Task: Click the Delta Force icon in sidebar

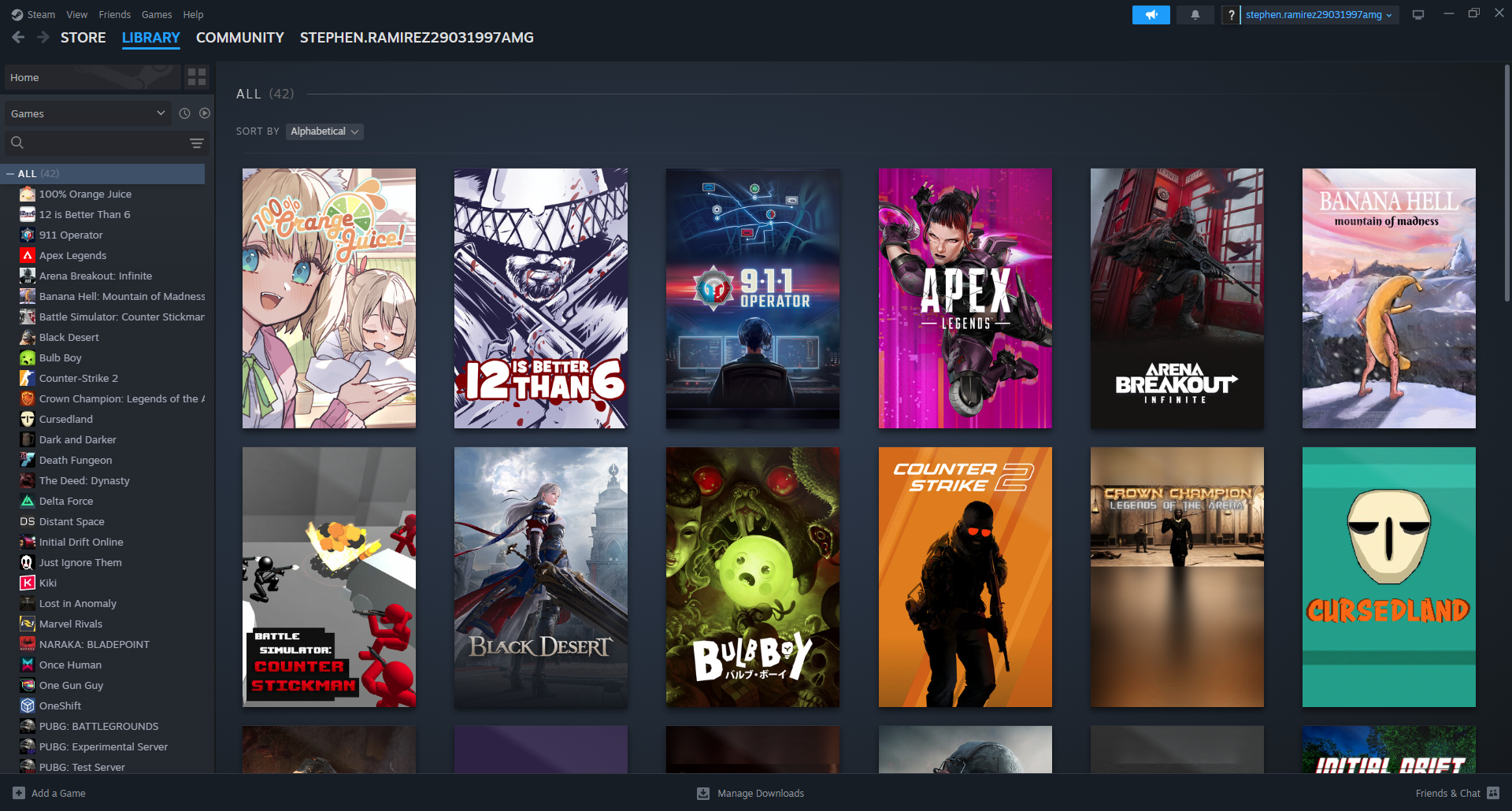Action: coord(28,501)
